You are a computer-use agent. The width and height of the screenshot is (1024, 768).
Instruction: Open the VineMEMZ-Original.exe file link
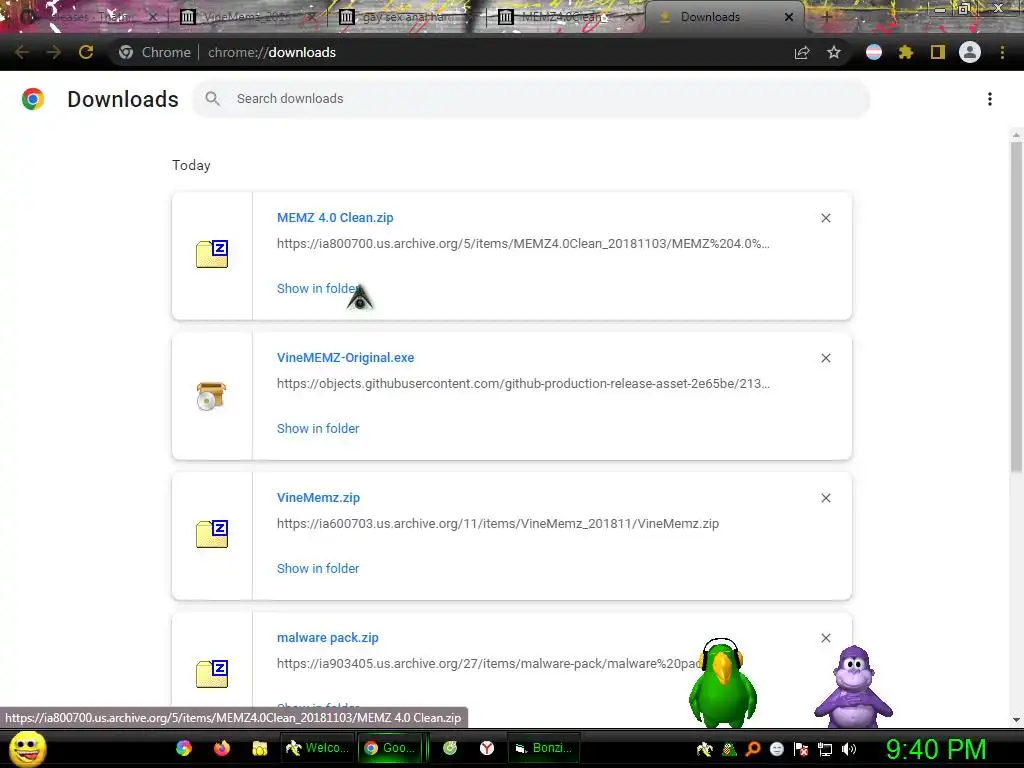[x=345, y=357]
